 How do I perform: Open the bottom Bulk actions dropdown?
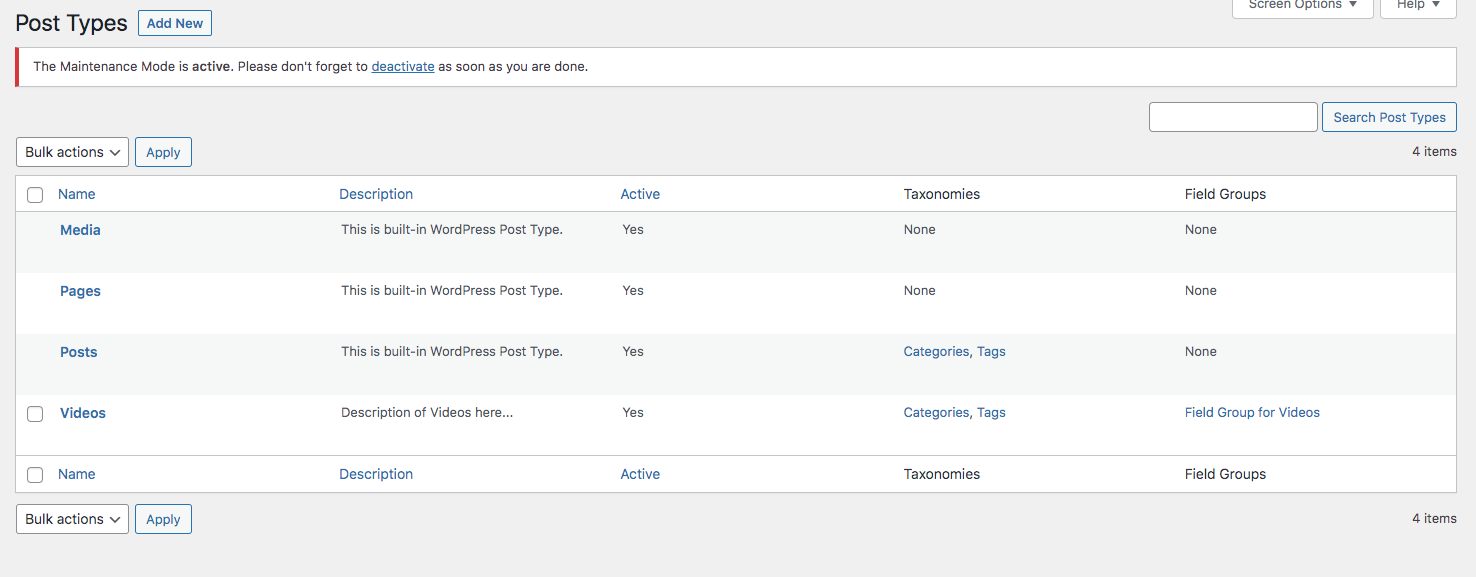pyautogui.click(x=72, y=519)
